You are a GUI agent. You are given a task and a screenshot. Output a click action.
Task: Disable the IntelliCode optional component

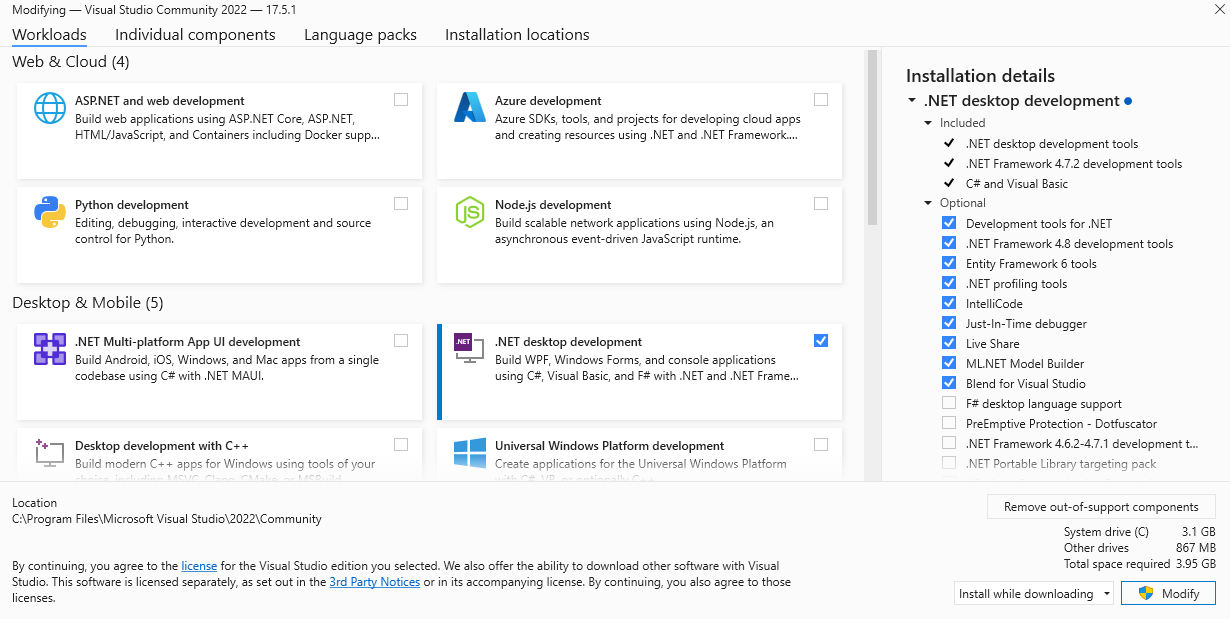click(949, 304)
